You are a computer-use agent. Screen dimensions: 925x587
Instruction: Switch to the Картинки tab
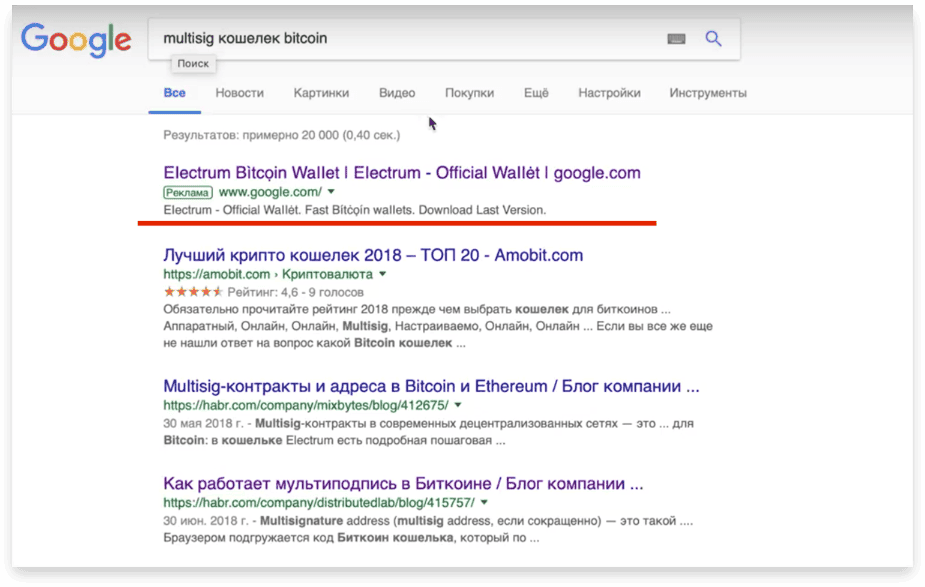coord(322,93)
